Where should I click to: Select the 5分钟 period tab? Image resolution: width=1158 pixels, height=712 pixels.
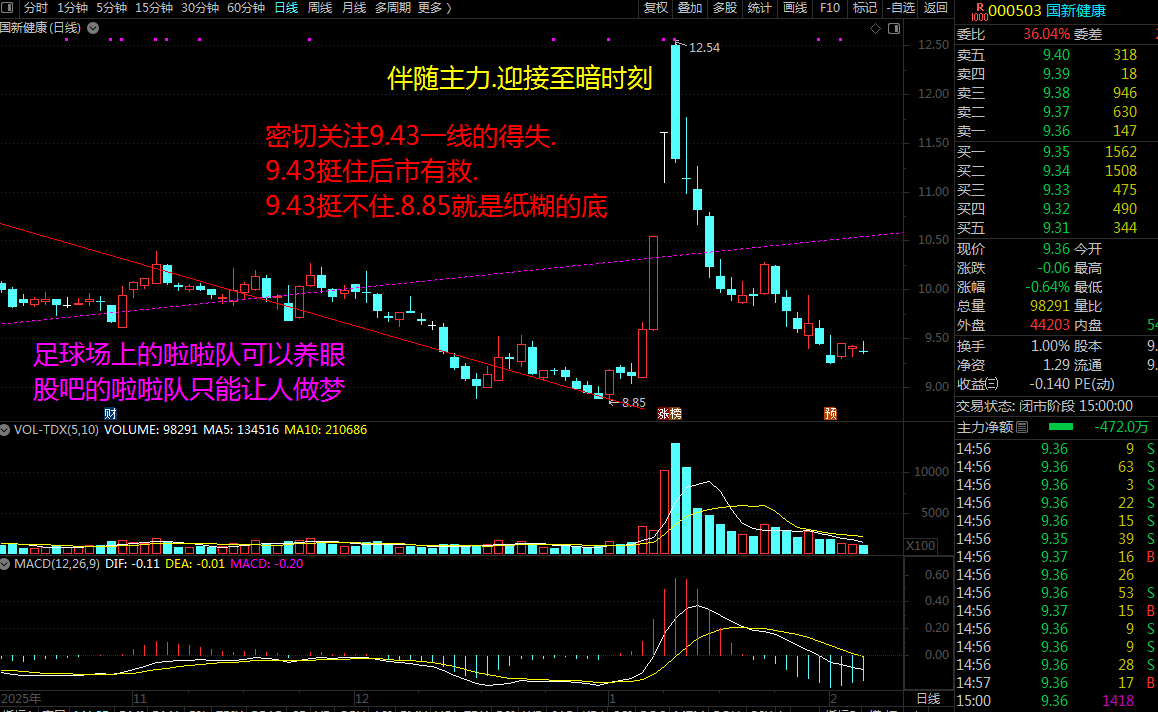click(112, 7)
